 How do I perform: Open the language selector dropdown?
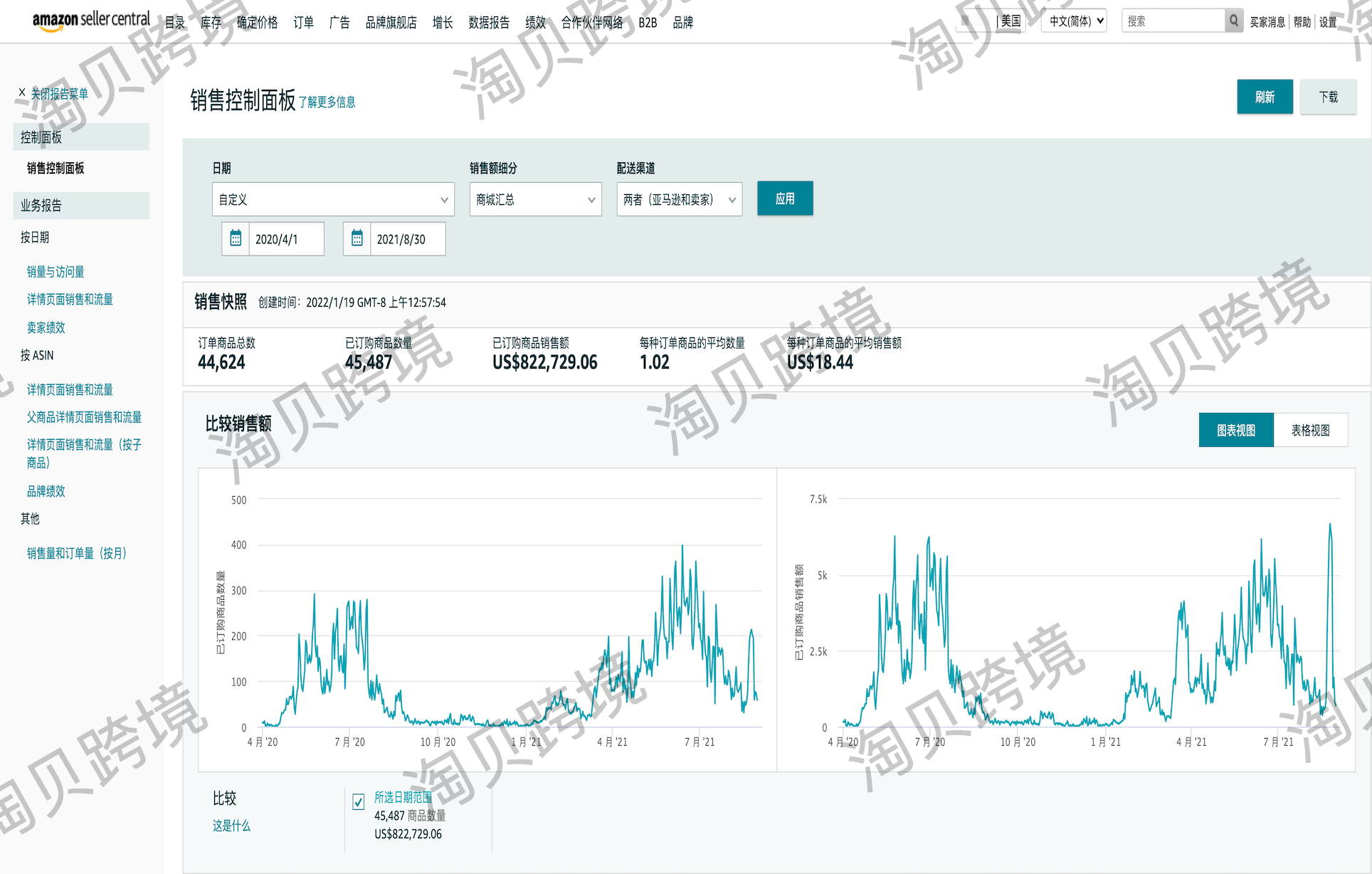[x=1074, y=21]
